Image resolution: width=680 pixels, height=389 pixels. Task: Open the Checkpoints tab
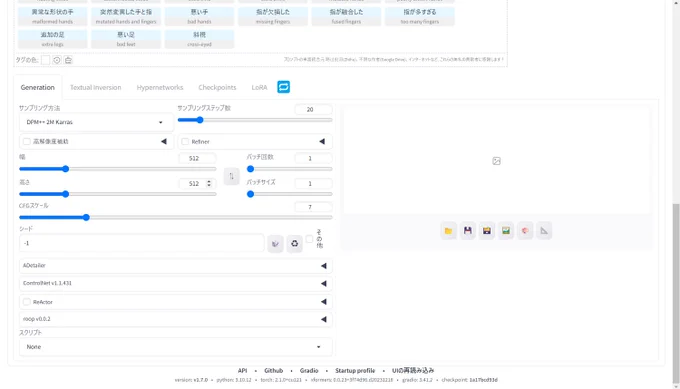pos(217,87)
